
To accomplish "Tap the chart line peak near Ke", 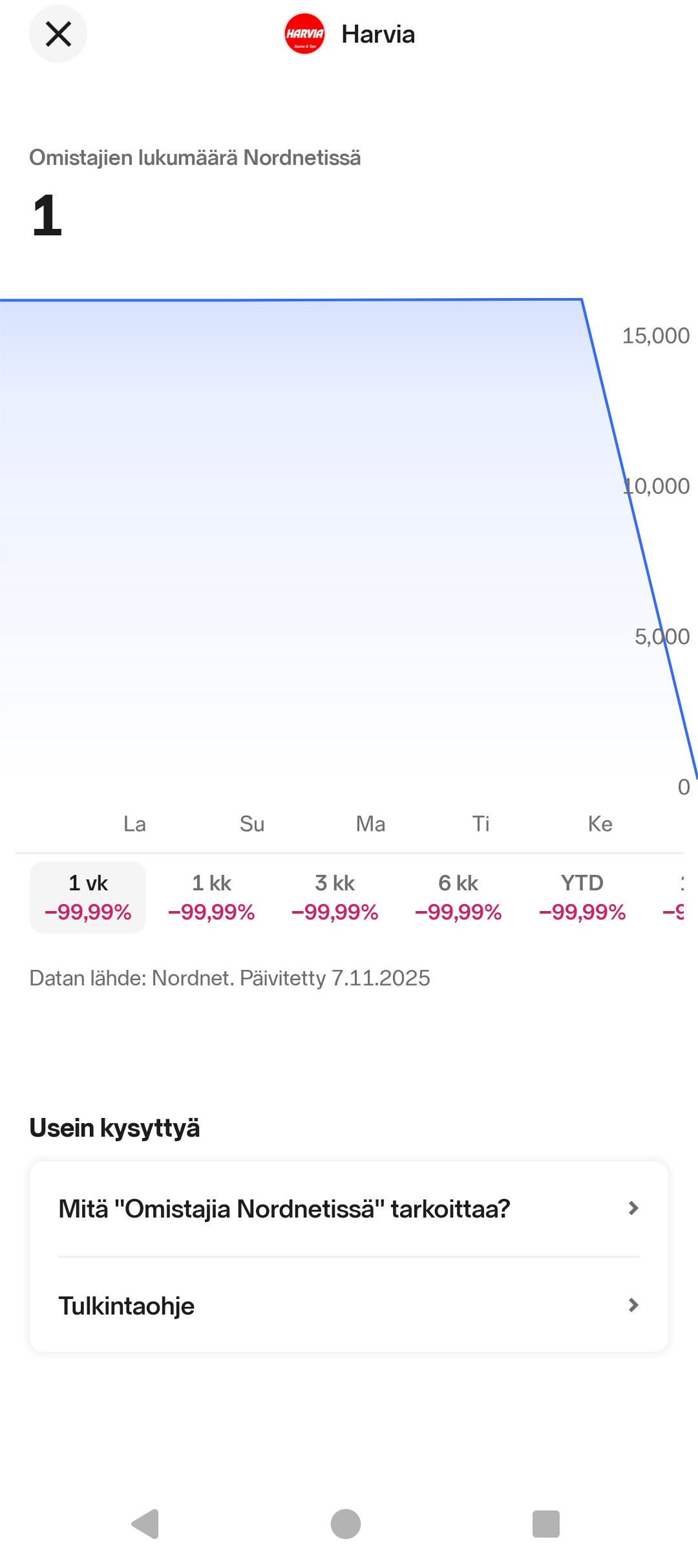I will point(582,300).
